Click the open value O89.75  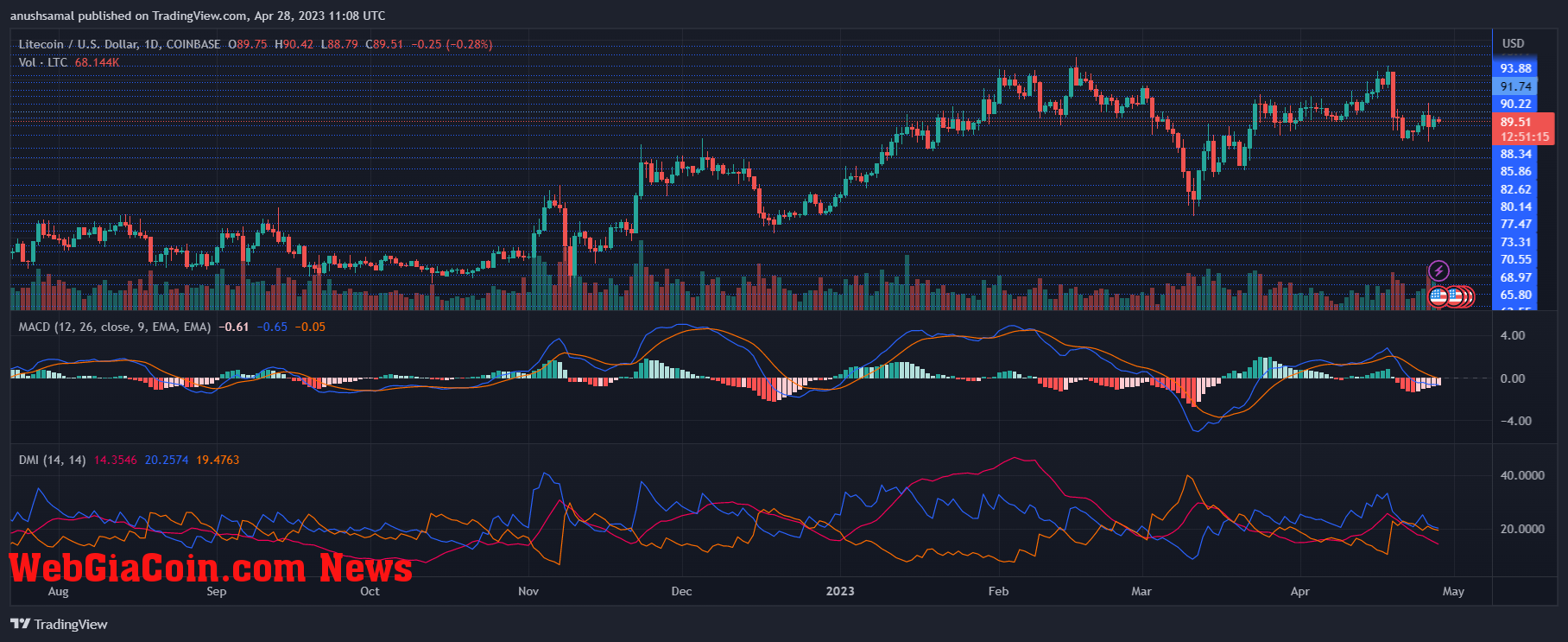click(248, 44)
